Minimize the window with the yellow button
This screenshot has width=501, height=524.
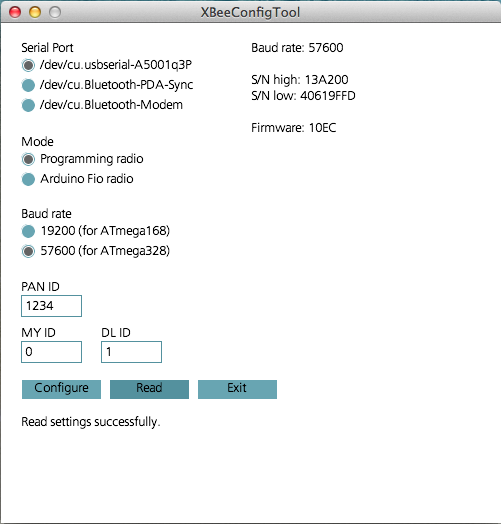pyautogui.click(x=35, y=12)
